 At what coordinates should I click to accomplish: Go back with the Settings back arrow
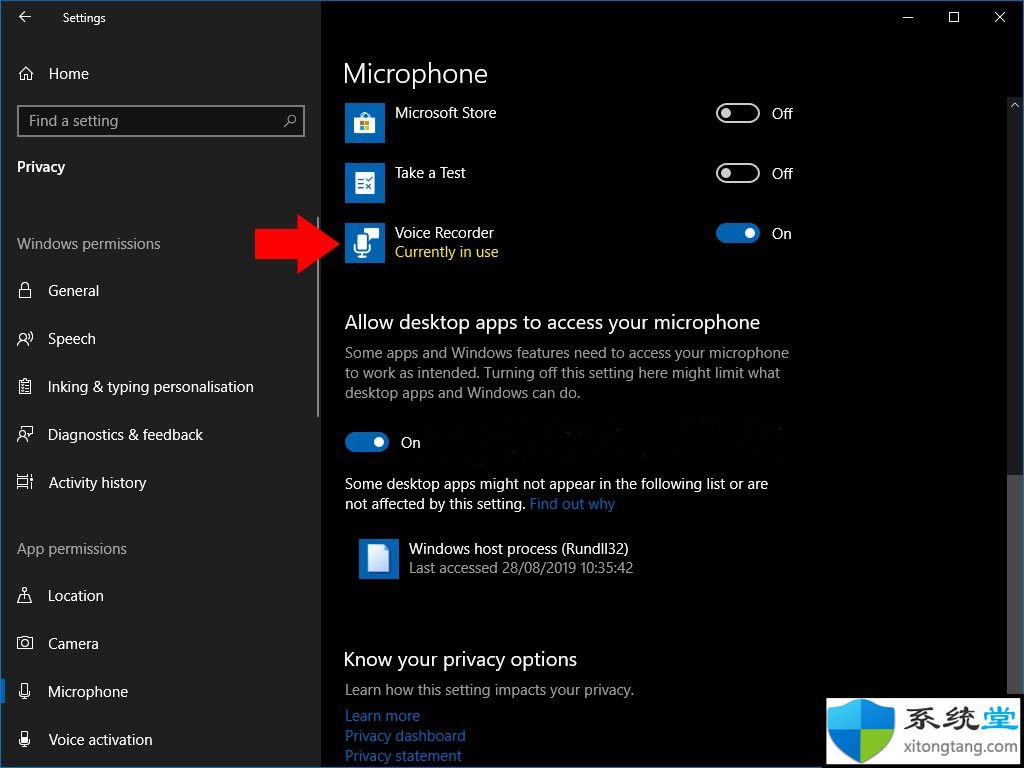point(25,18)
